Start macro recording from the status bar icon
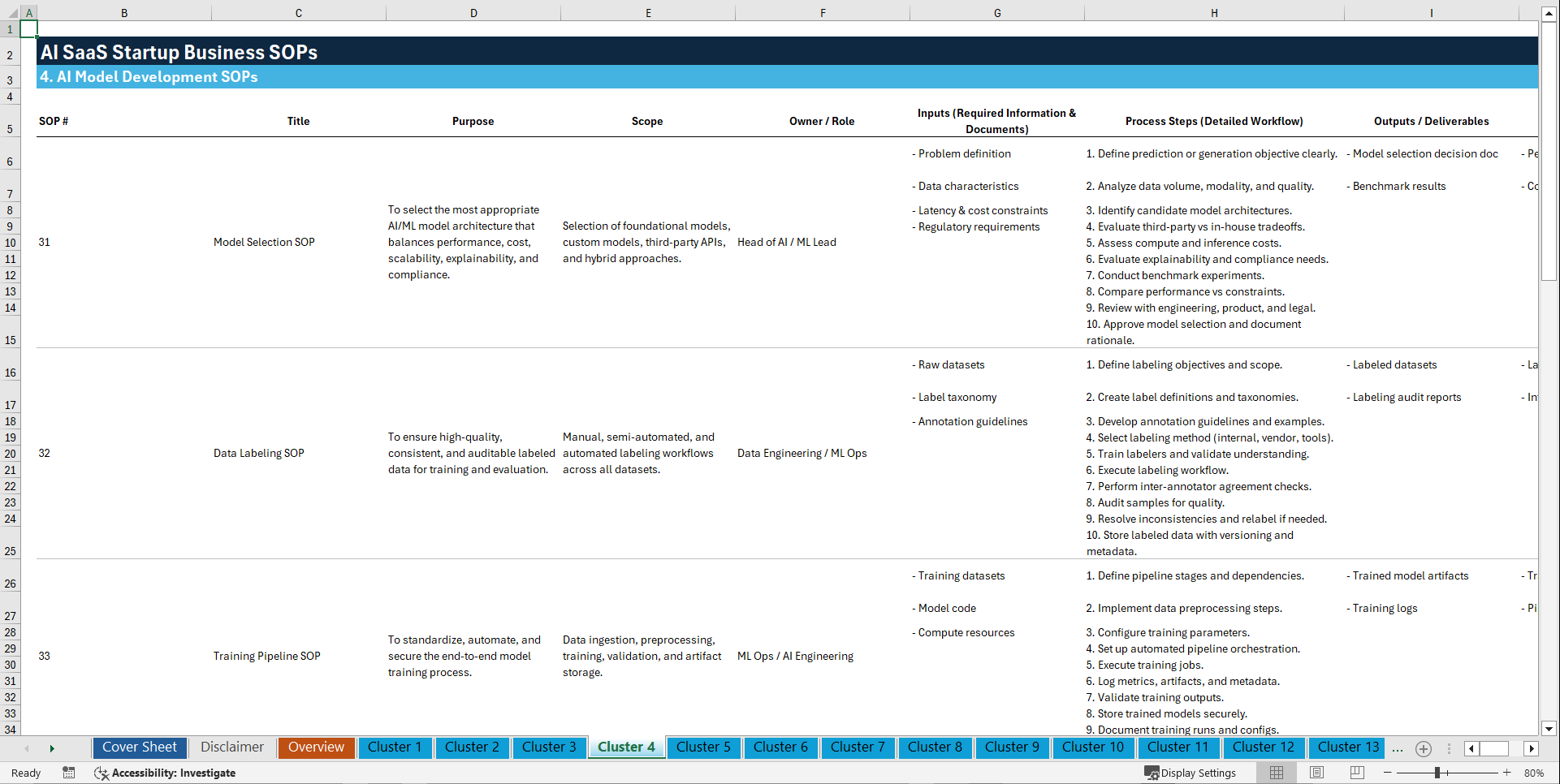Screen dimensions: 1560x784 pos(69,773)
